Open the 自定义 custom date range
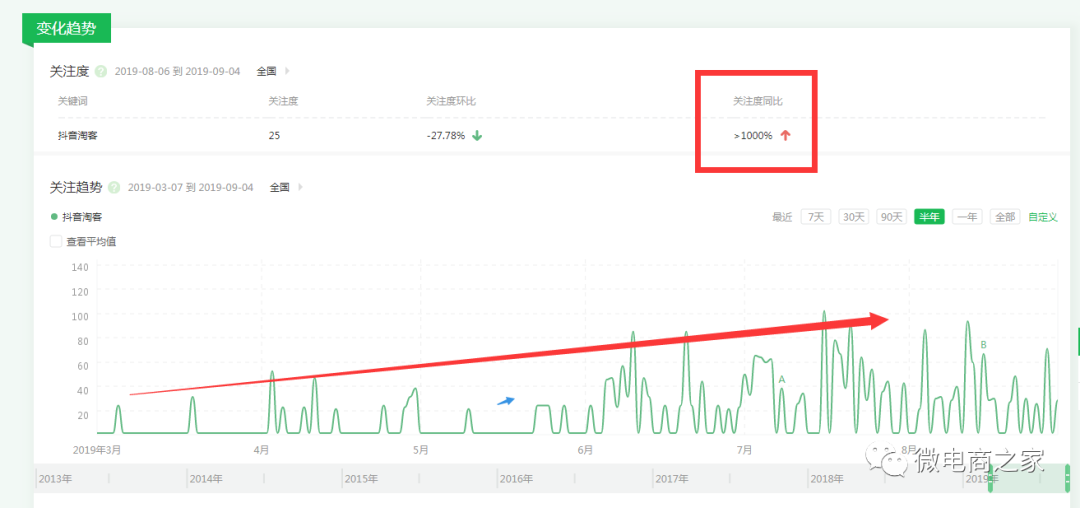 [x=1043, y=217]
